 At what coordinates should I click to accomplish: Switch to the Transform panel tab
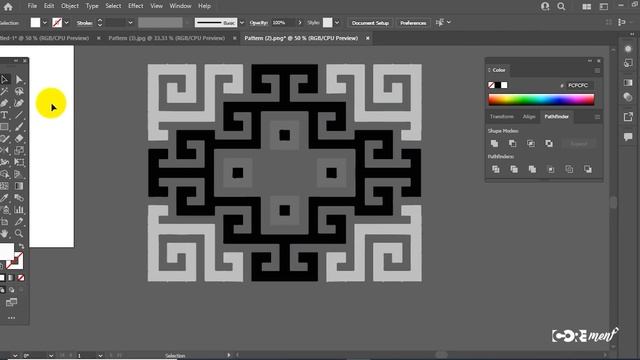(x=502, y=117)
